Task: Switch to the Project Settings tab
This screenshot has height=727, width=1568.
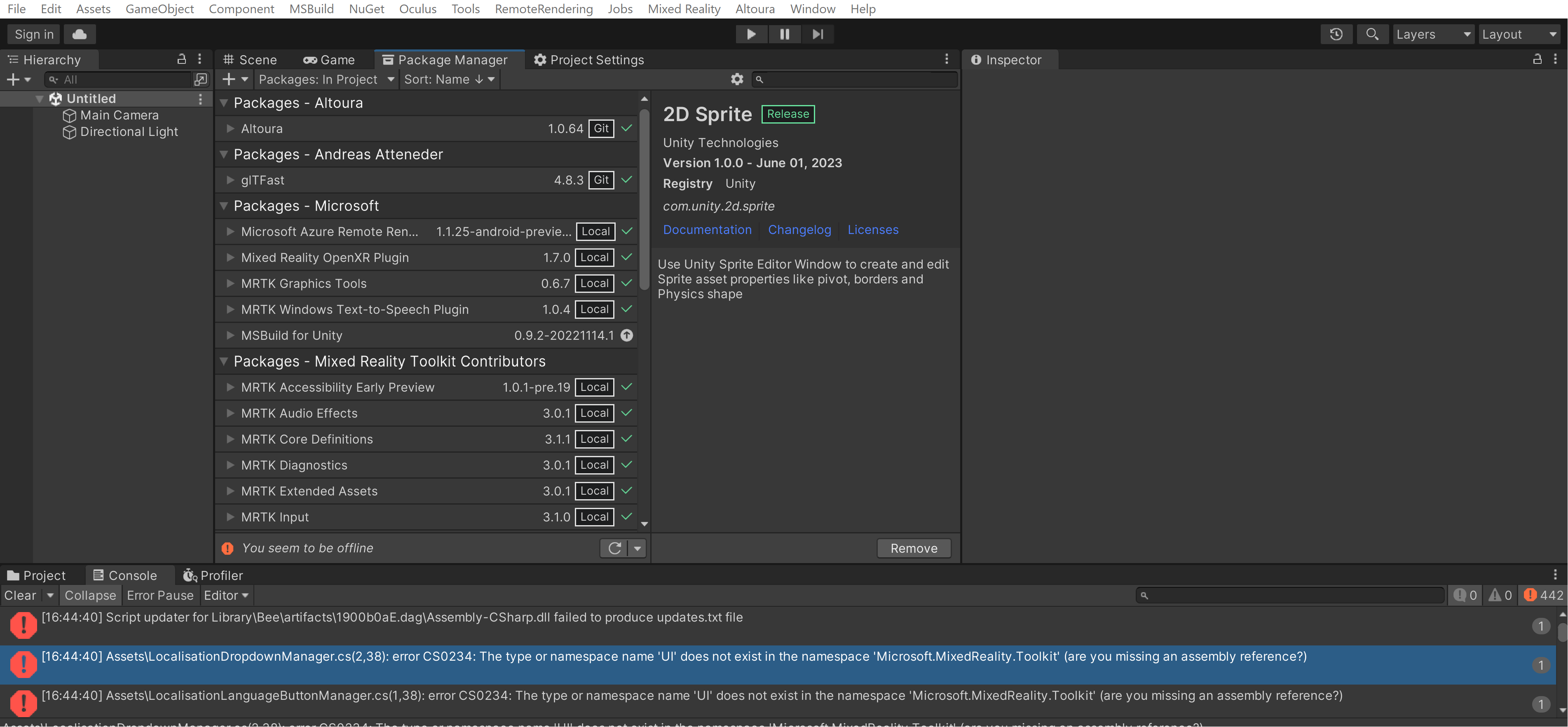Action: (588, 60)
